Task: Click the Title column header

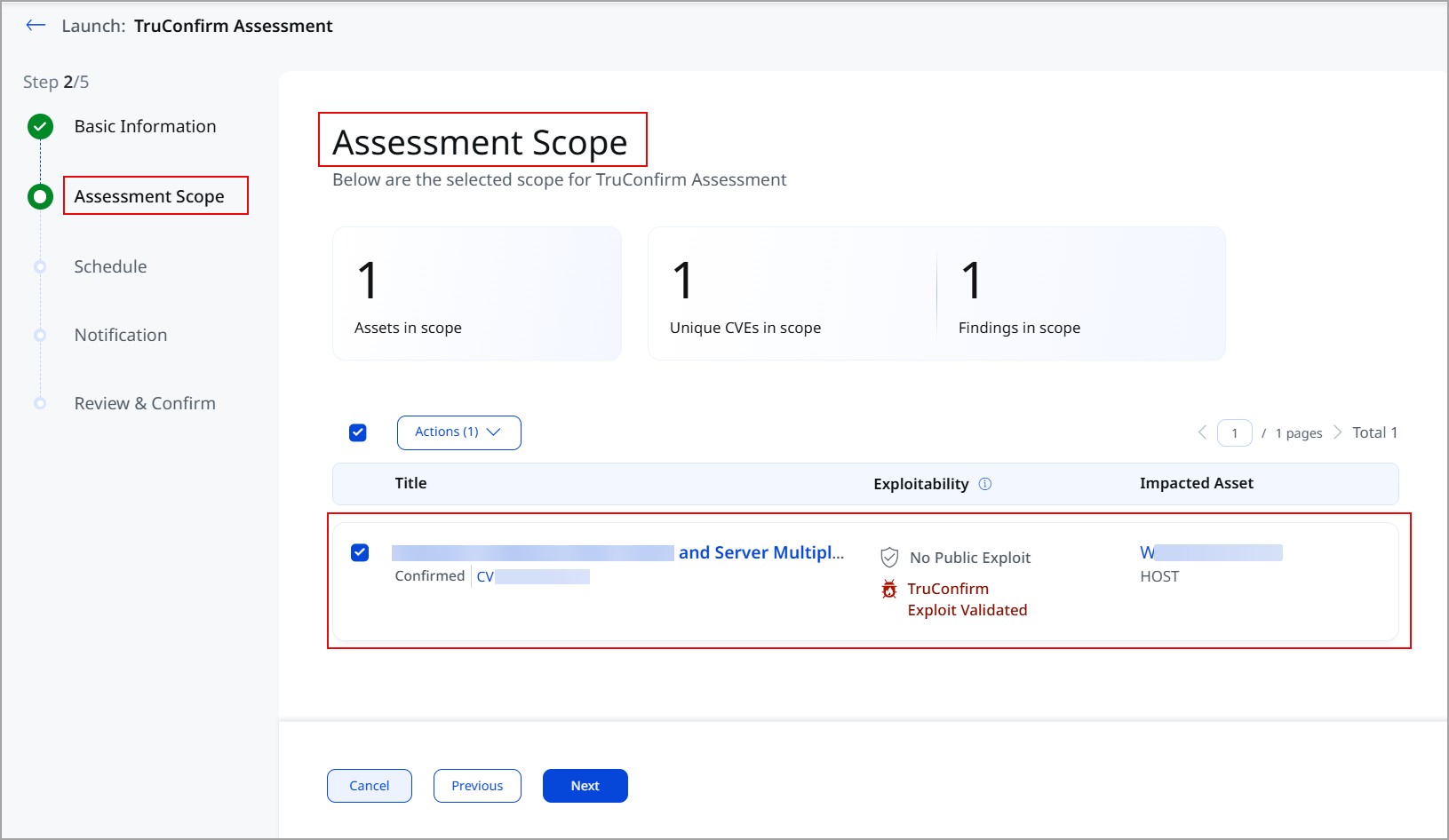Action: tap(410, 483)
